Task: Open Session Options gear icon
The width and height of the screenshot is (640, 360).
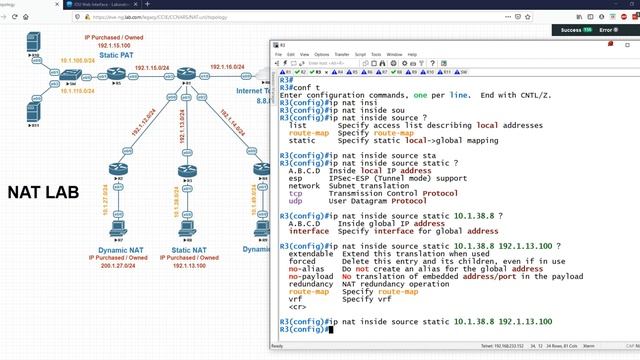Action: point(404,63)
